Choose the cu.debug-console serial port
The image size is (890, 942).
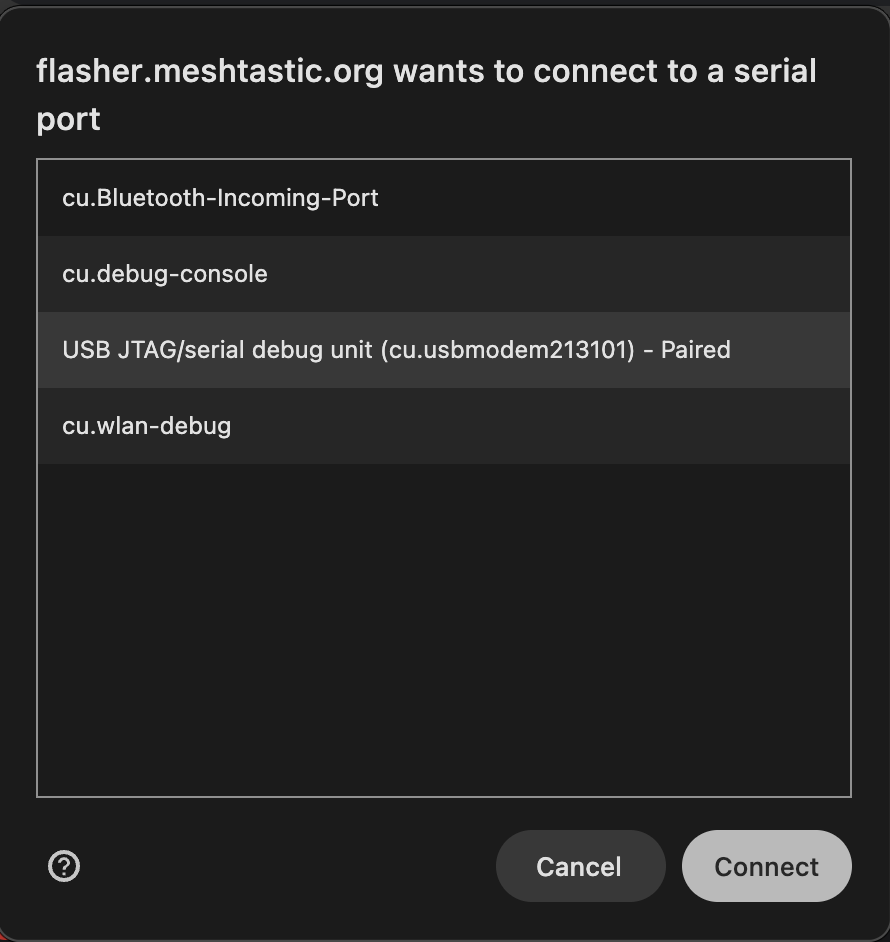pos(165,274)
